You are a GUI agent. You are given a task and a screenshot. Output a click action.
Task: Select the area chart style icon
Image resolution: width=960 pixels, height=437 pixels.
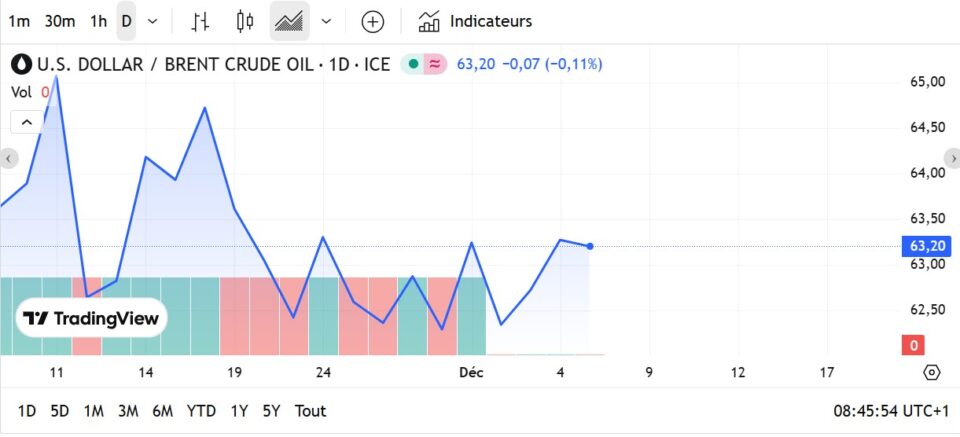pos(289,21)
